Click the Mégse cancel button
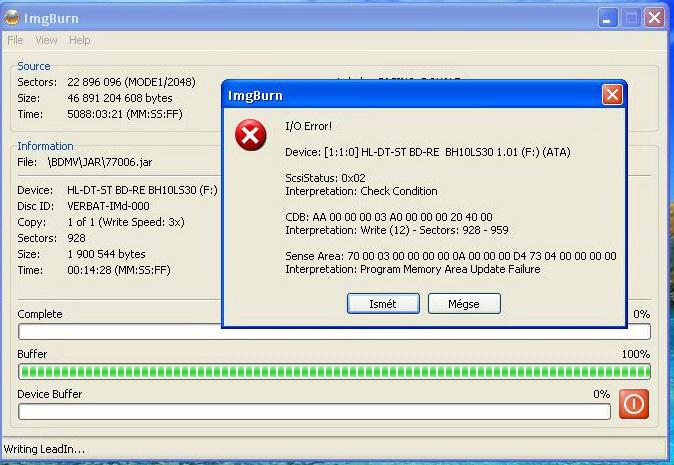This screenshot has width=674, height=465. click(x=464, y=303)
